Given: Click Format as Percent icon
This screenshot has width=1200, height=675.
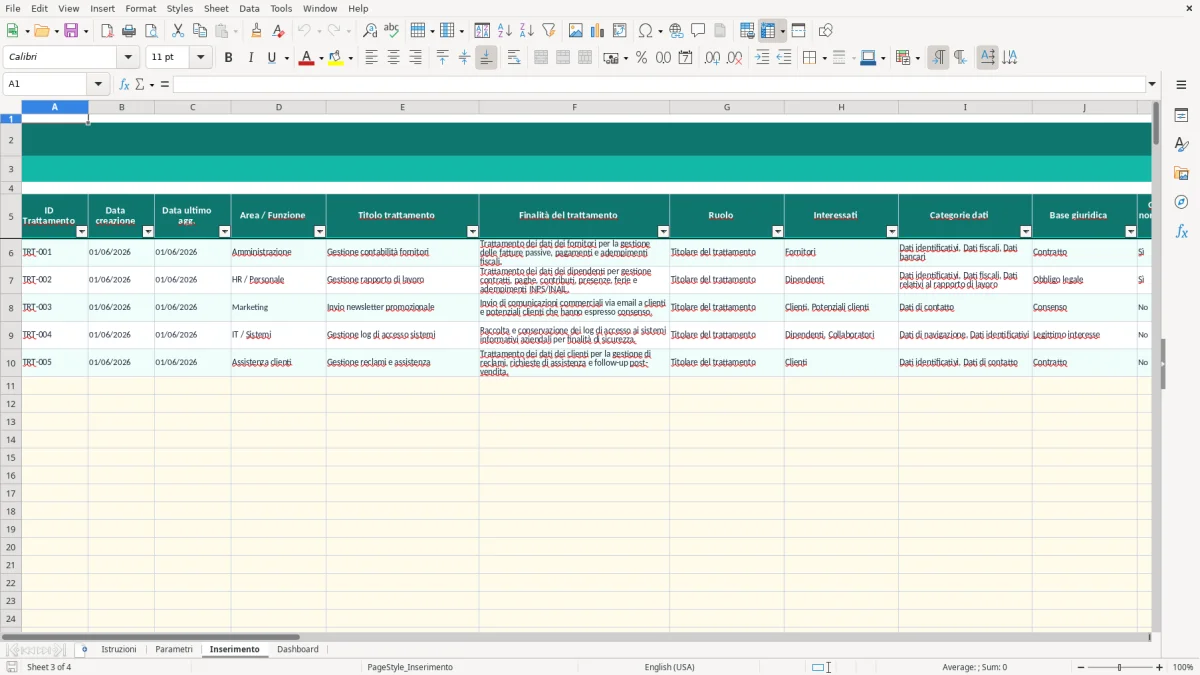Looking at the screenshot, I should tap(641, 58).
